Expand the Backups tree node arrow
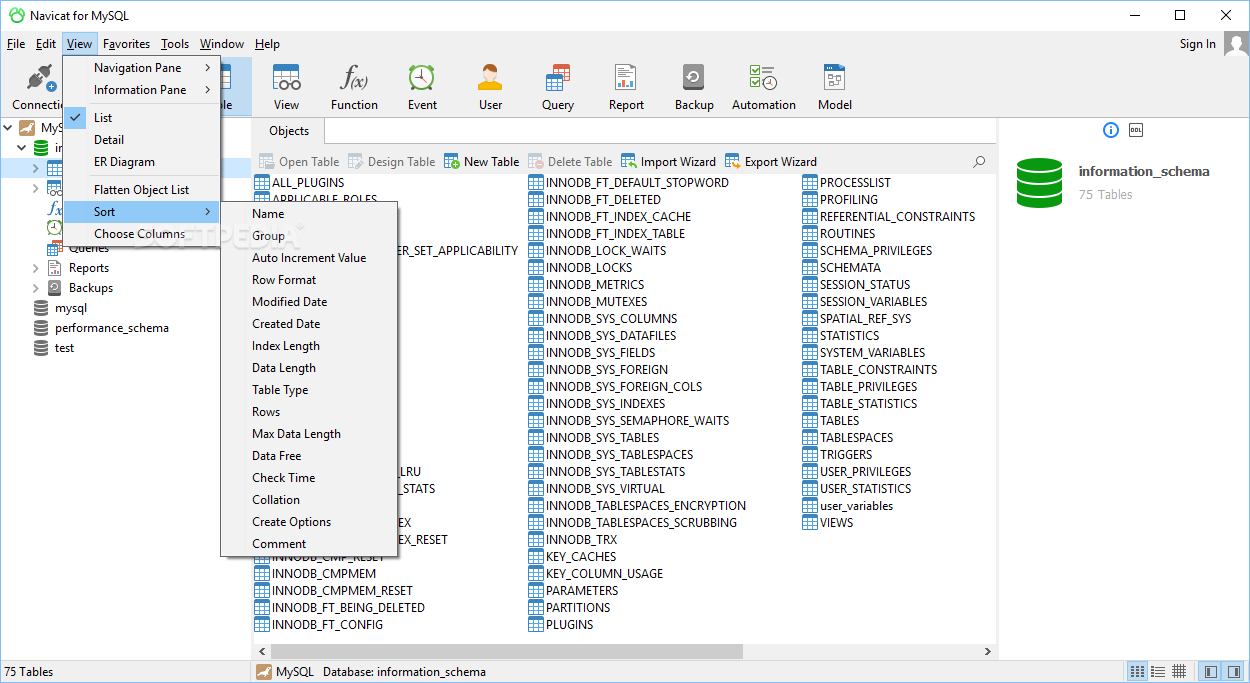Viewport: 1250px width, 683px height. [x=36, y=288]
